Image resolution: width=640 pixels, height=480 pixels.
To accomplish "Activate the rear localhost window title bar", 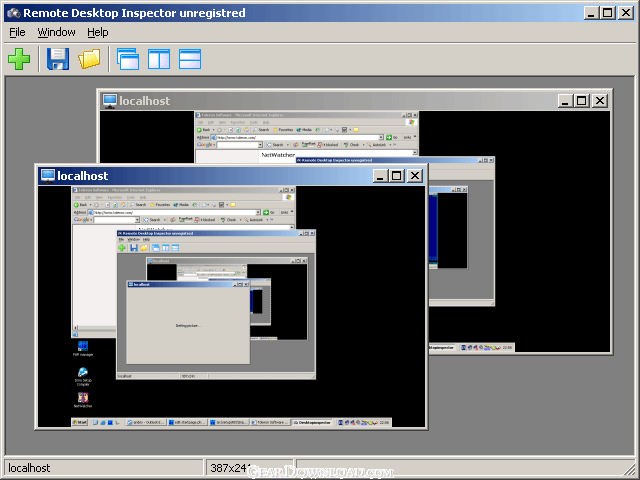I will point(330,100).
